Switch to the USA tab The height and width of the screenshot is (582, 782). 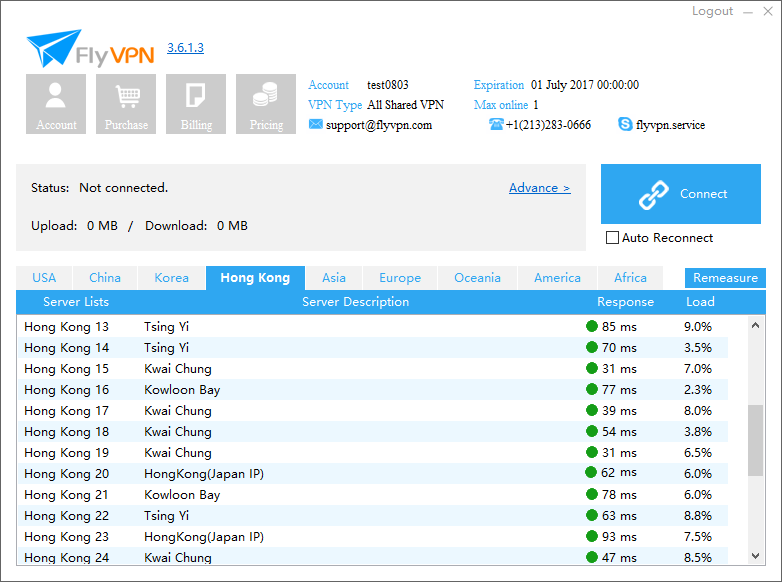click(x=44, y=278)
